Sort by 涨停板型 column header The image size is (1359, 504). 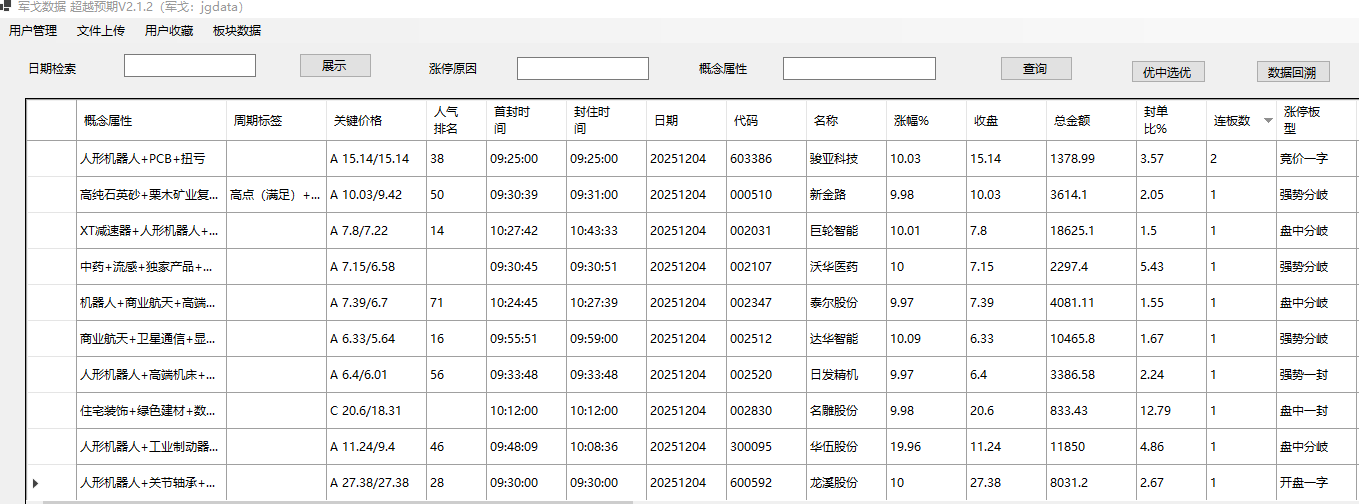coord(1317,120)
